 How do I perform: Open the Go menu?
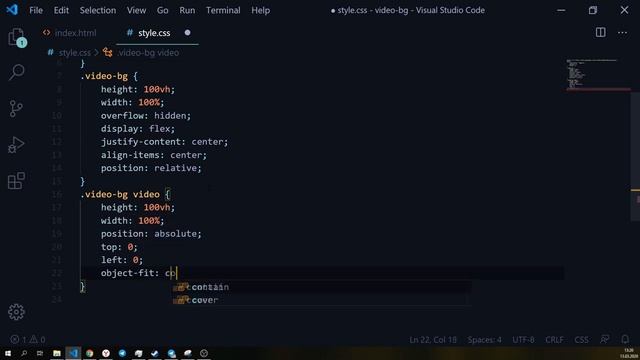coord(162,10)
